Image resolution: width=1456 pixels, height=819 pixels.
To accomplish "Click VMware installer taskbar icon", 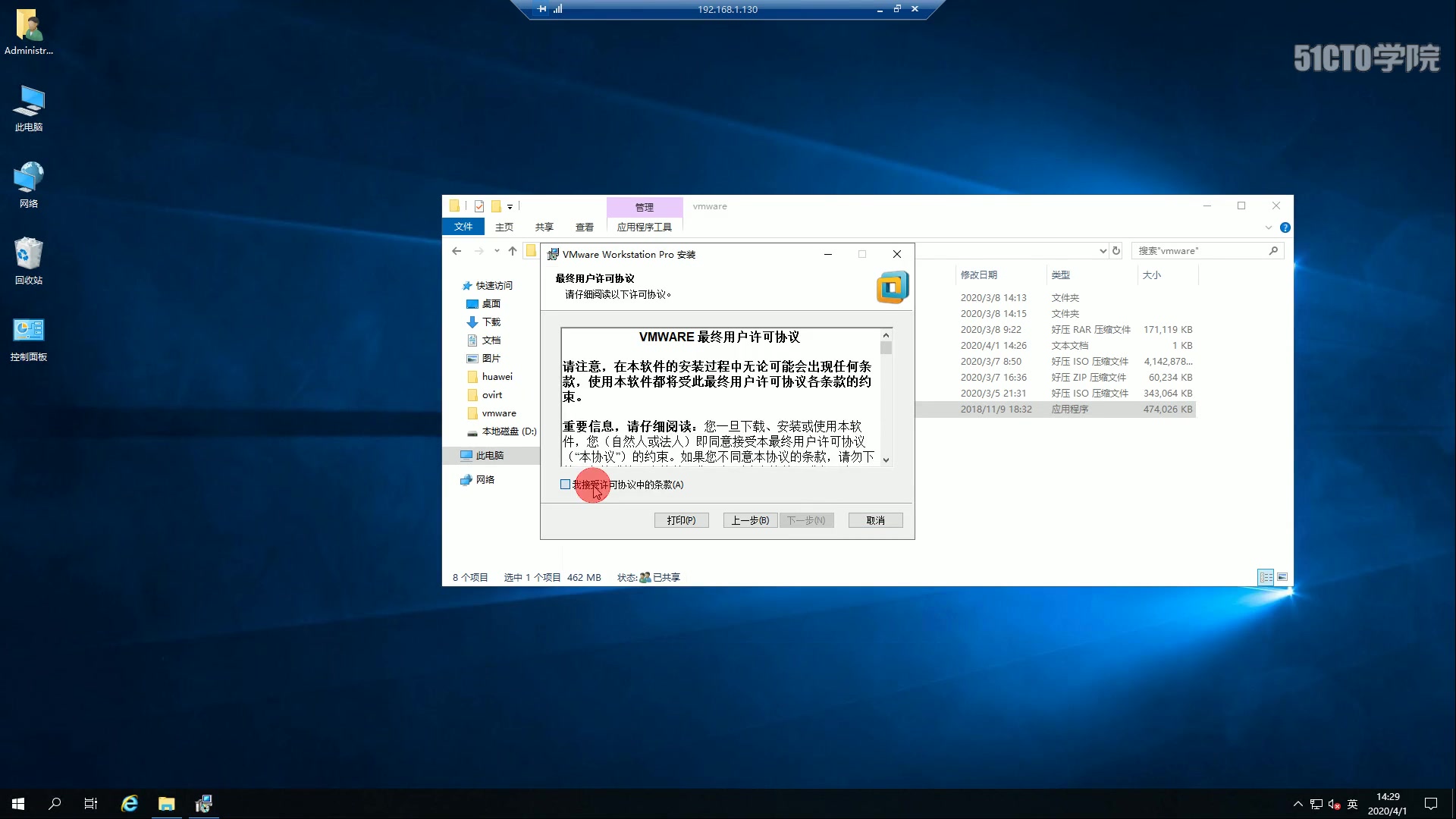I will pos(203,804).
